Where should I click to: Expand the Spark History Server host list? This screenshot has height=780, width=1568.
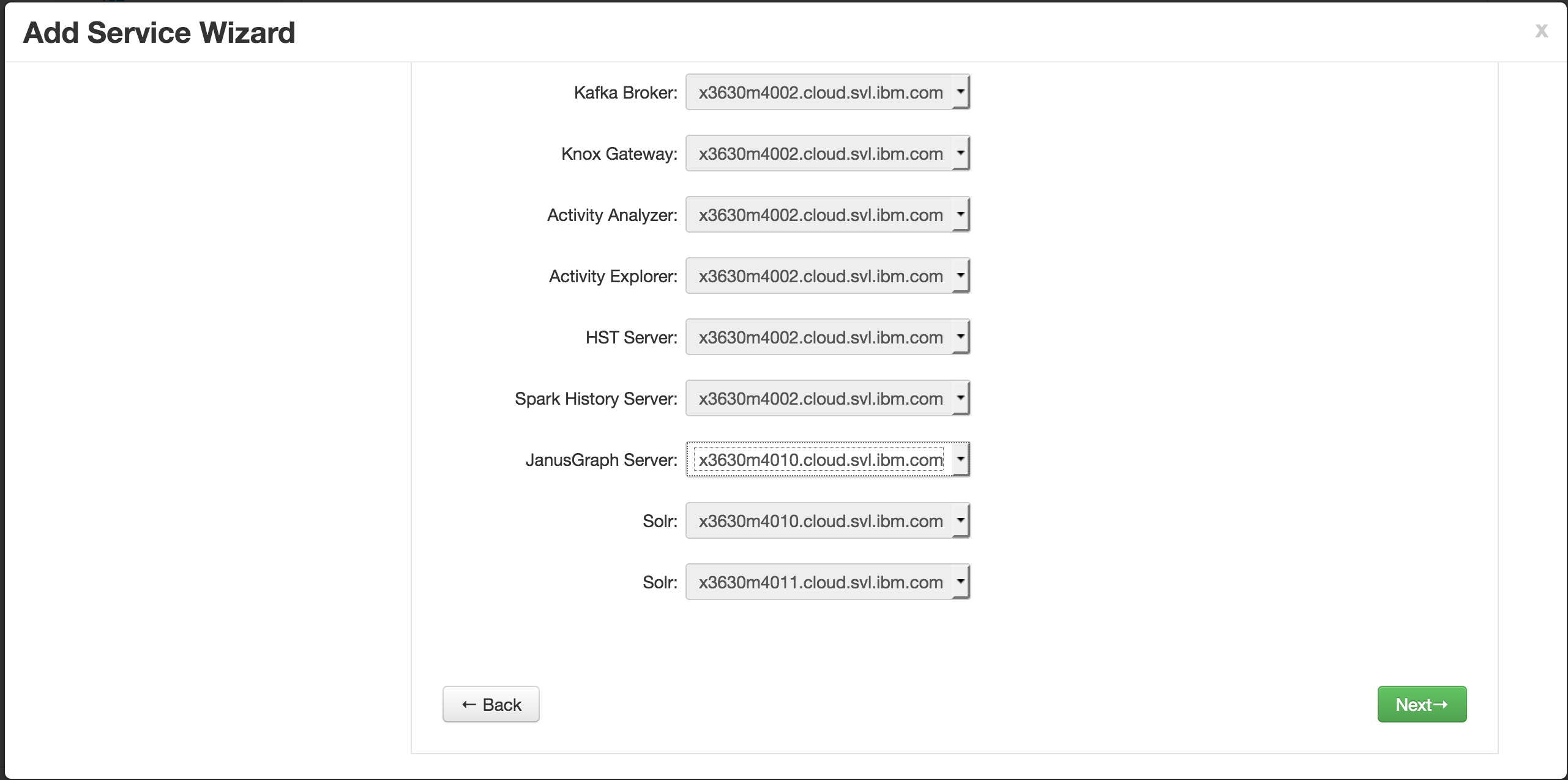(x=827, y=398)
